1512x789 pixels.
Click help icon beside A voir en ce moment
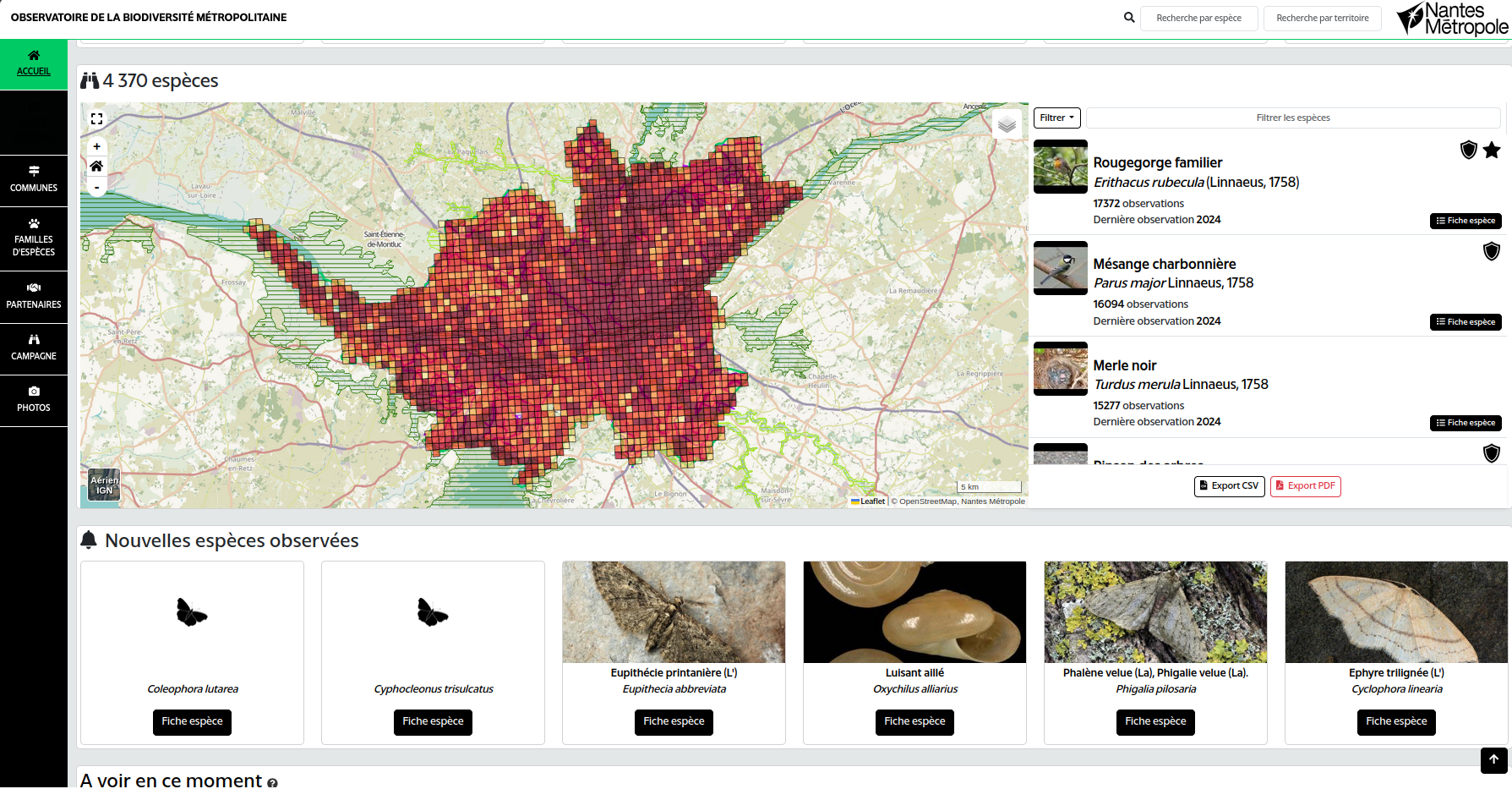pos(272,783)
